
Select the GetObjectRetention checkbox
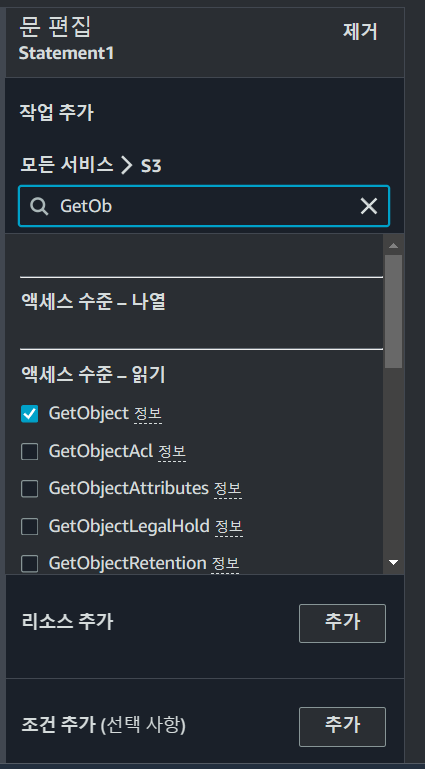(29, 564)
